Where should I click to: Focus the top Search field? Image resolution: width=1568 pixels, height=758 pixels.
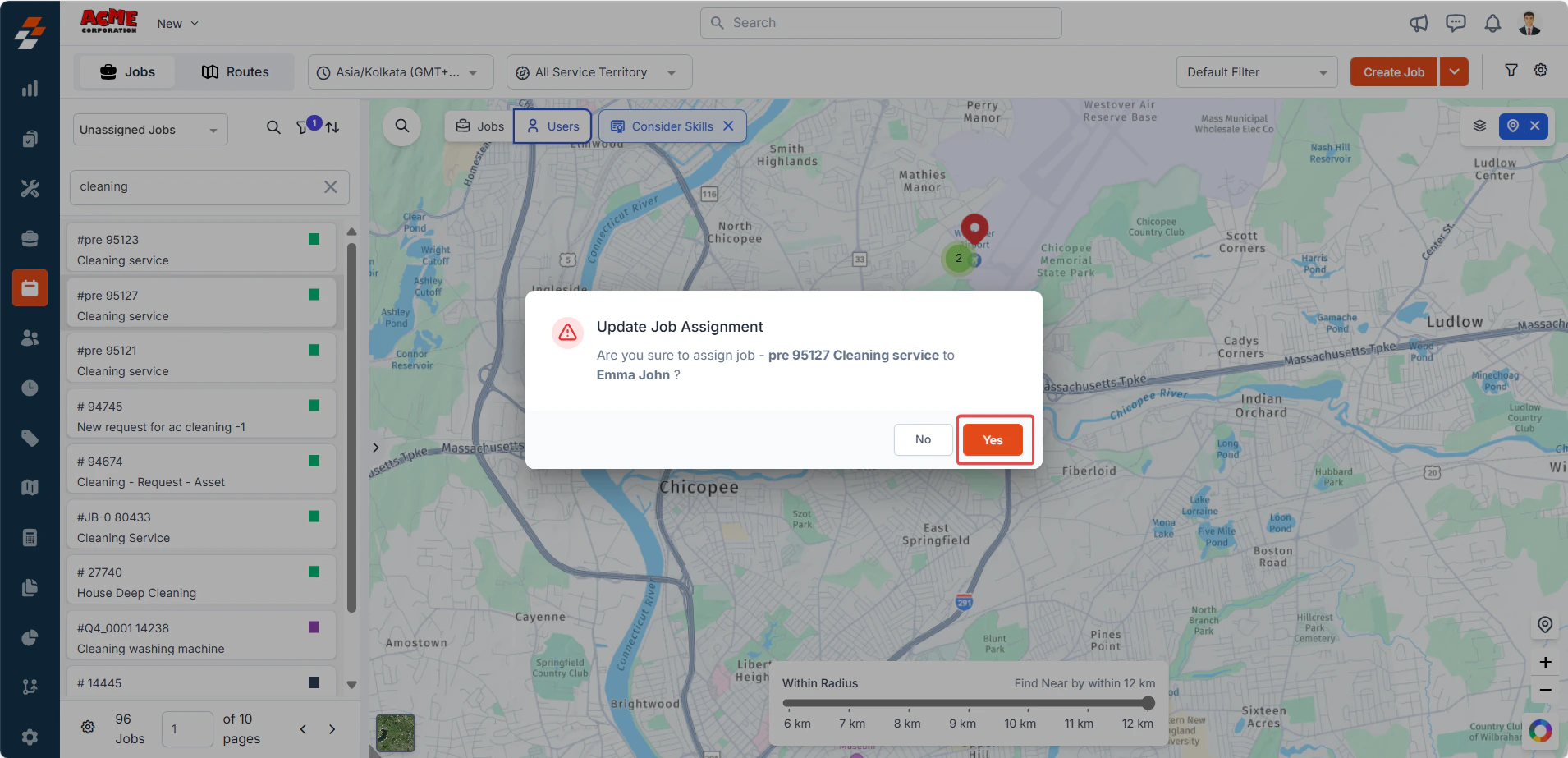point(881,23)
